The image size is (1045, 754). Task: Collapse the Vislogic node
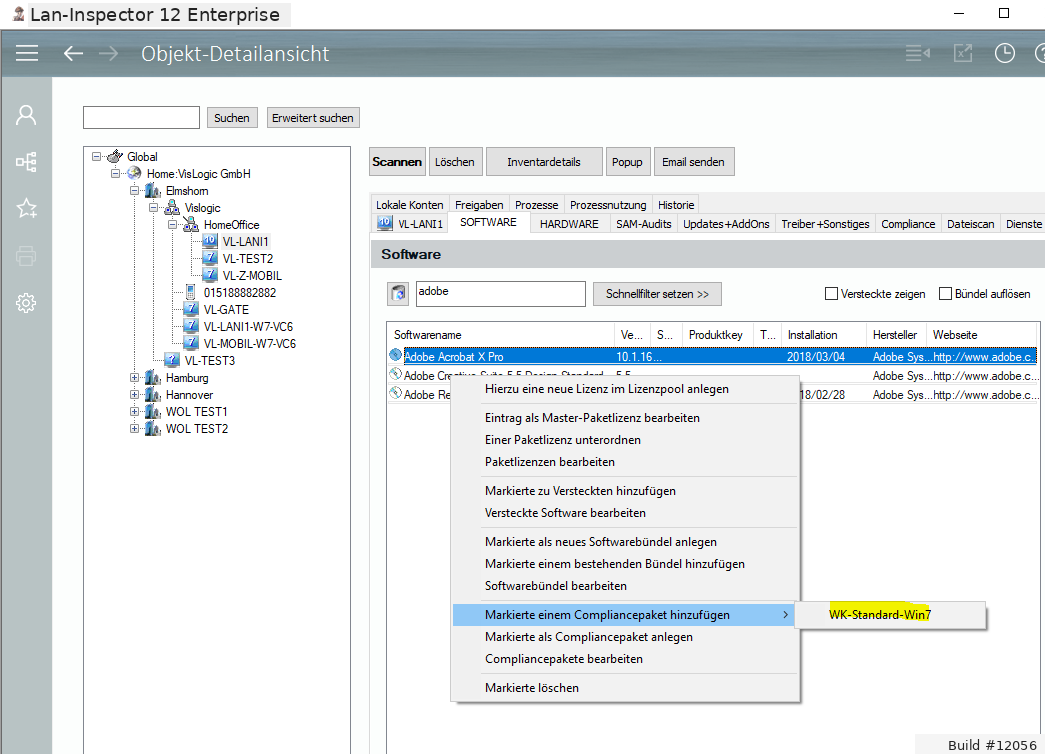(x=154, y=207)
